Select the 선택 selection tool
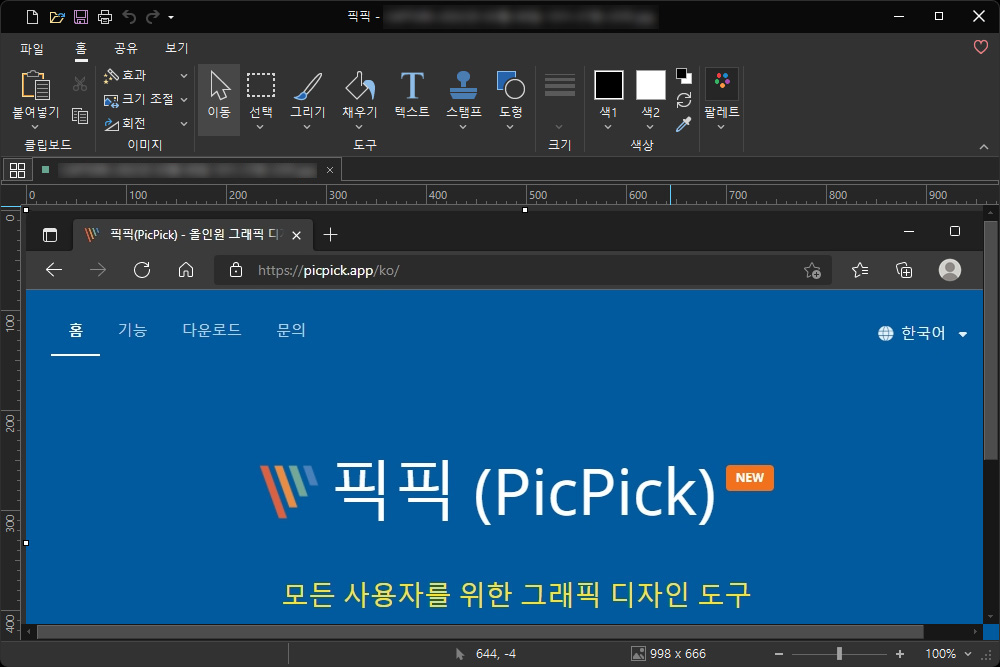The image size is (1000, 667). [261, 94]
